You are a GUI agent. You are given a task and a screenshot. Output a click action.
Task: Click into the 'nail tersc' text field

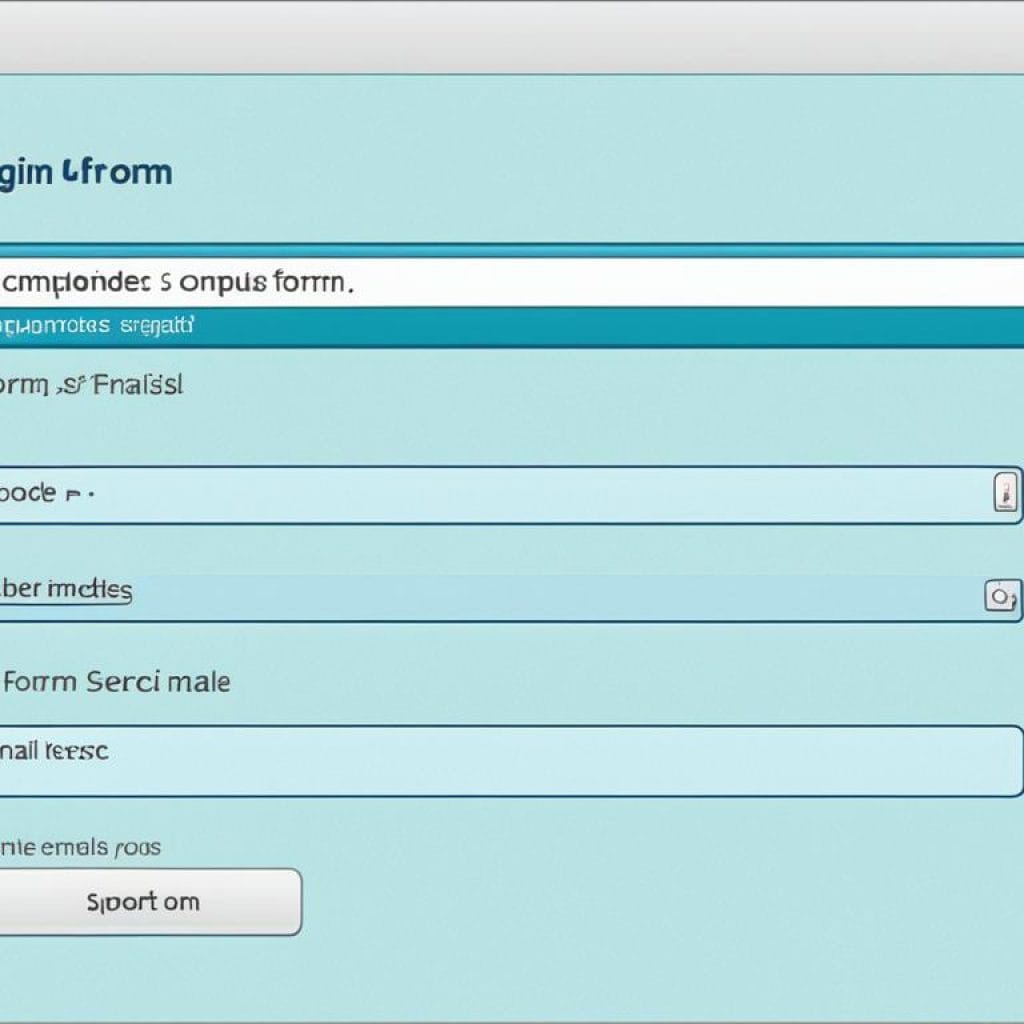pyautogui.click(x=500, y=761)
